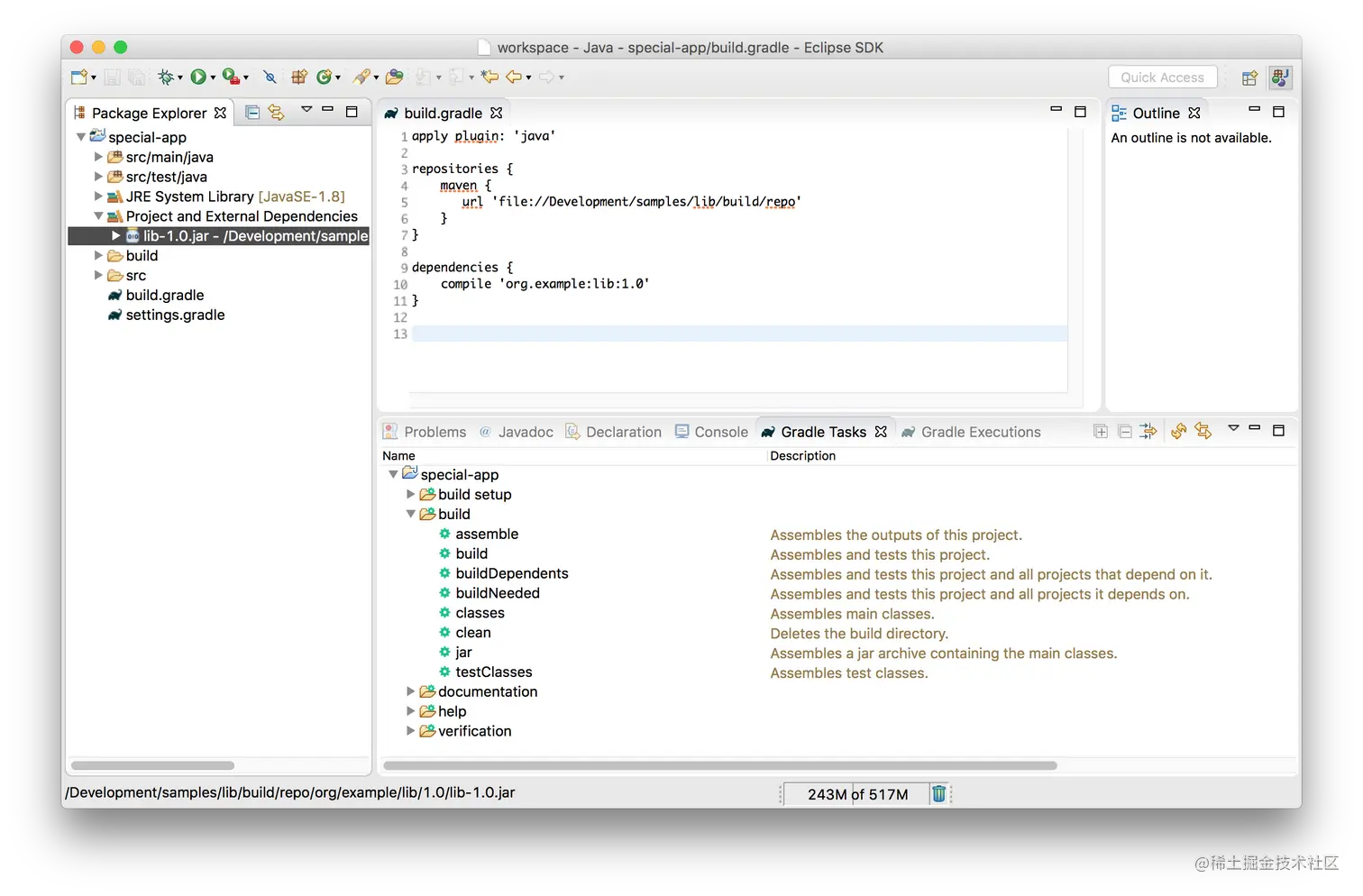The height and width of the screenshot is (896, 1363).
Task: Click line 13 in the editor
Action: [x=739, y=334]
